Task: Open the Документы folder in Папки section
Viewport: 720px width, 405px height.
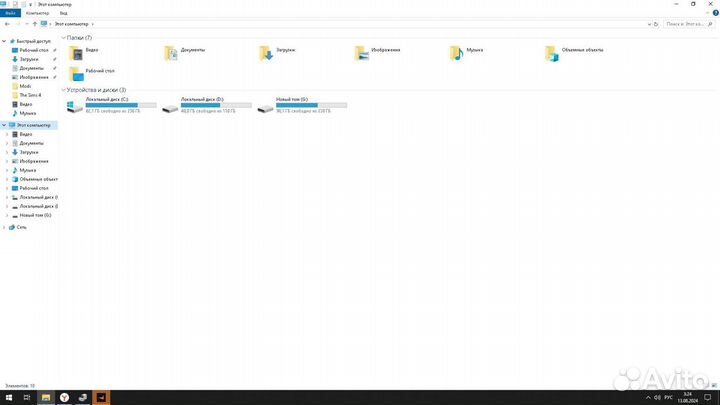Action: (x=172, y=52)
